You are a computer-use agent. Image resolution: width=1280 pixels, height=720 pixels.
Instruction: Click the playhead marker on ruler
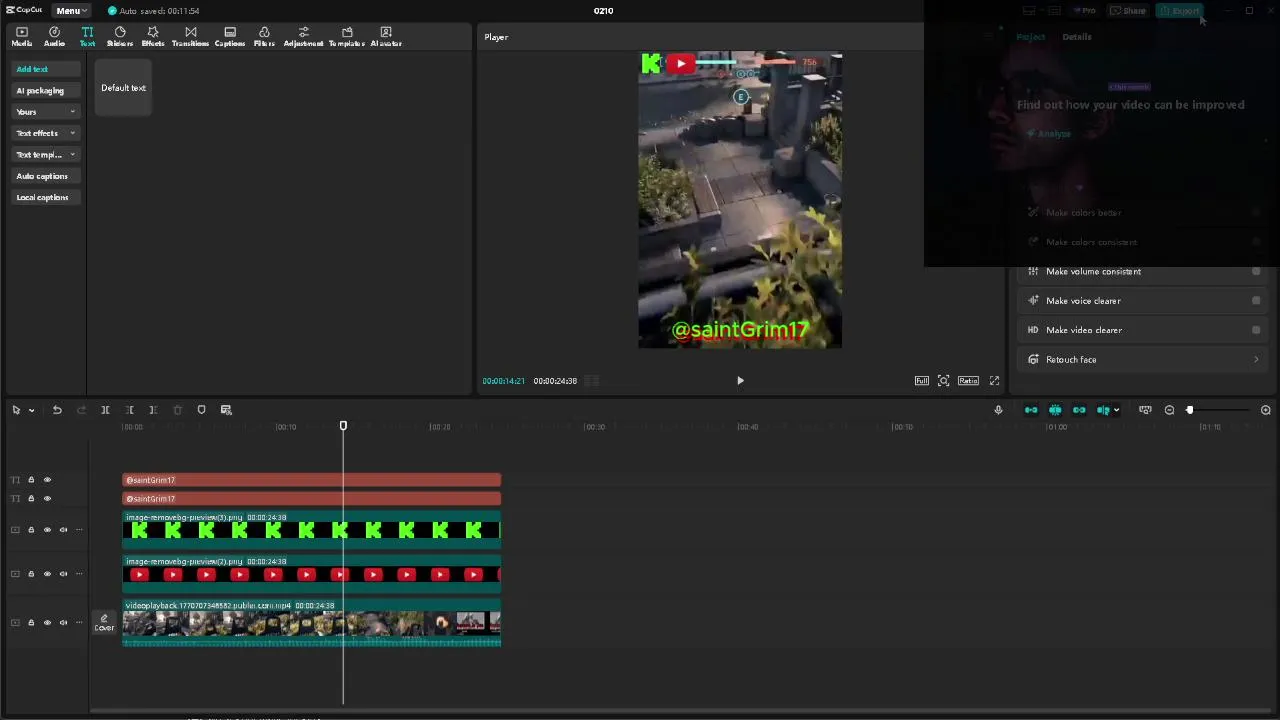pos(343,427)
